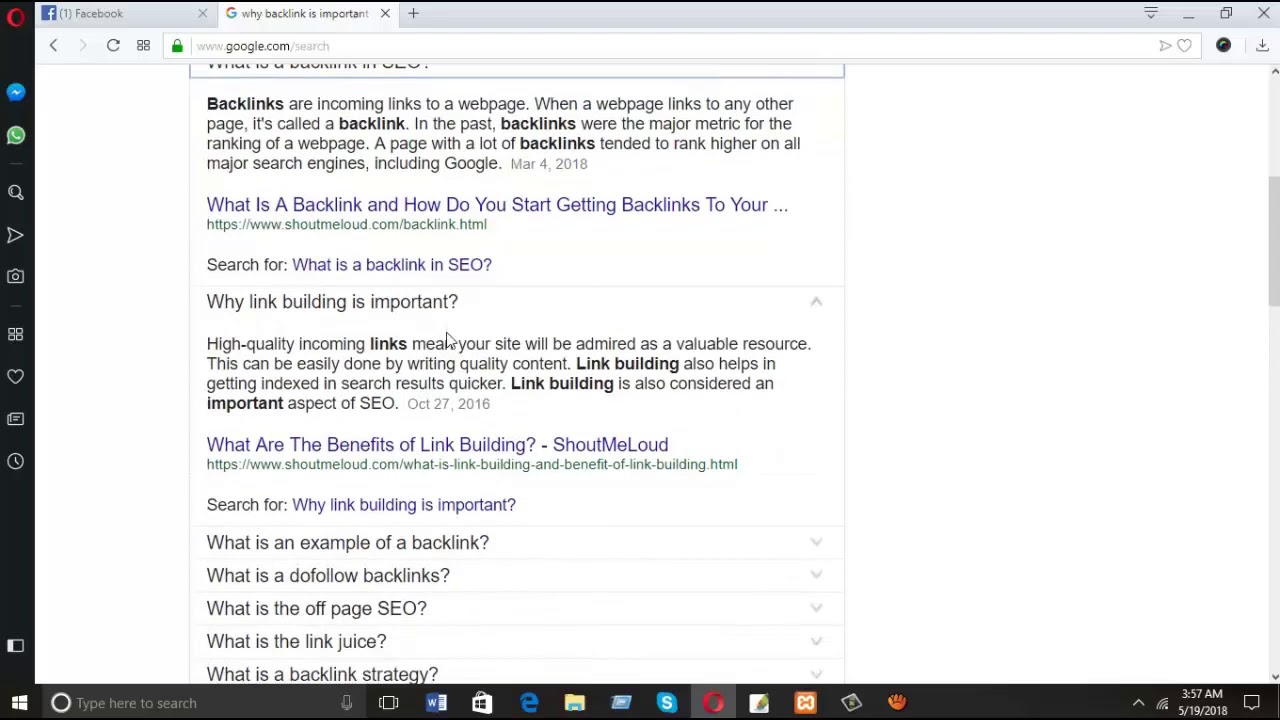This screenshot has width=1280, height=720.
Task: Add page to bookmarks heart icon
Action: (1185, 46)
